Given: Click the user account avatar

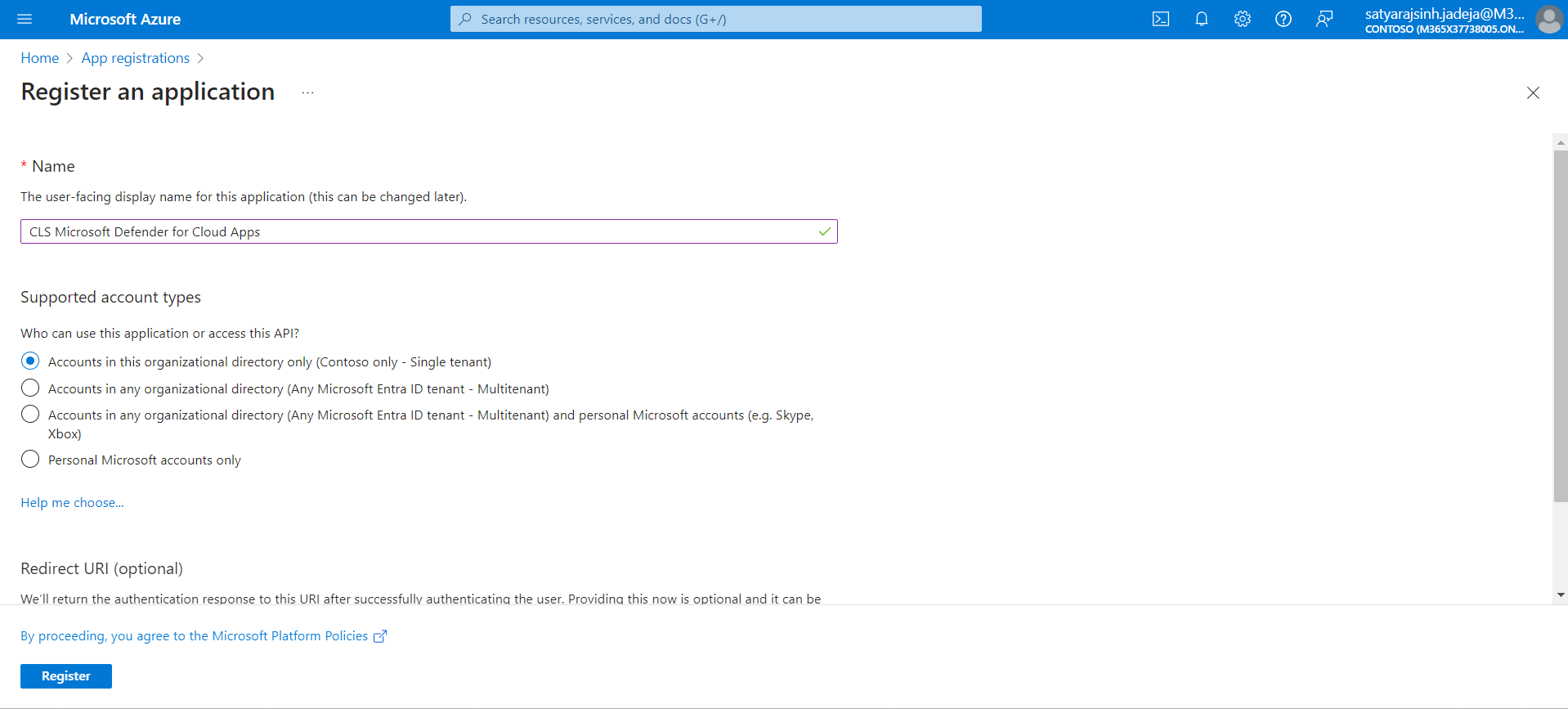Looking at the screenshot, I should (x=1548, y=19).
